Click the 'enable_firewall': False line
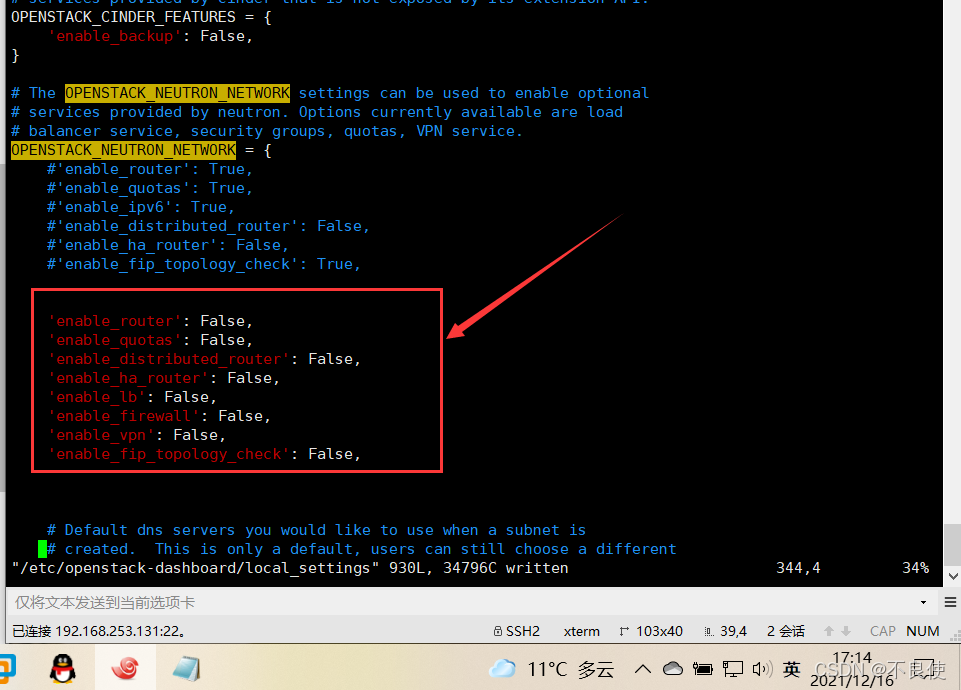Image resolution: width=961 pixels, height=690 pixels. point(159,416)
